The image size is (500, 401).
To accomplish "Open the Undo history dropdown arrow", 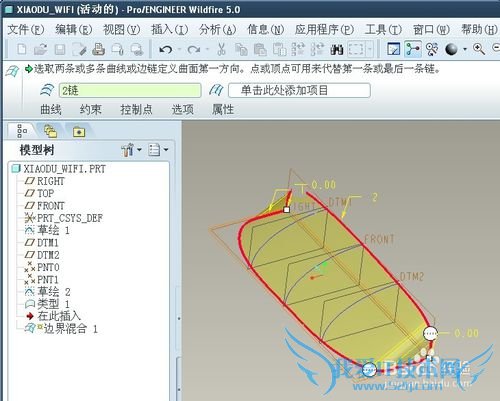I will point(179,49).
